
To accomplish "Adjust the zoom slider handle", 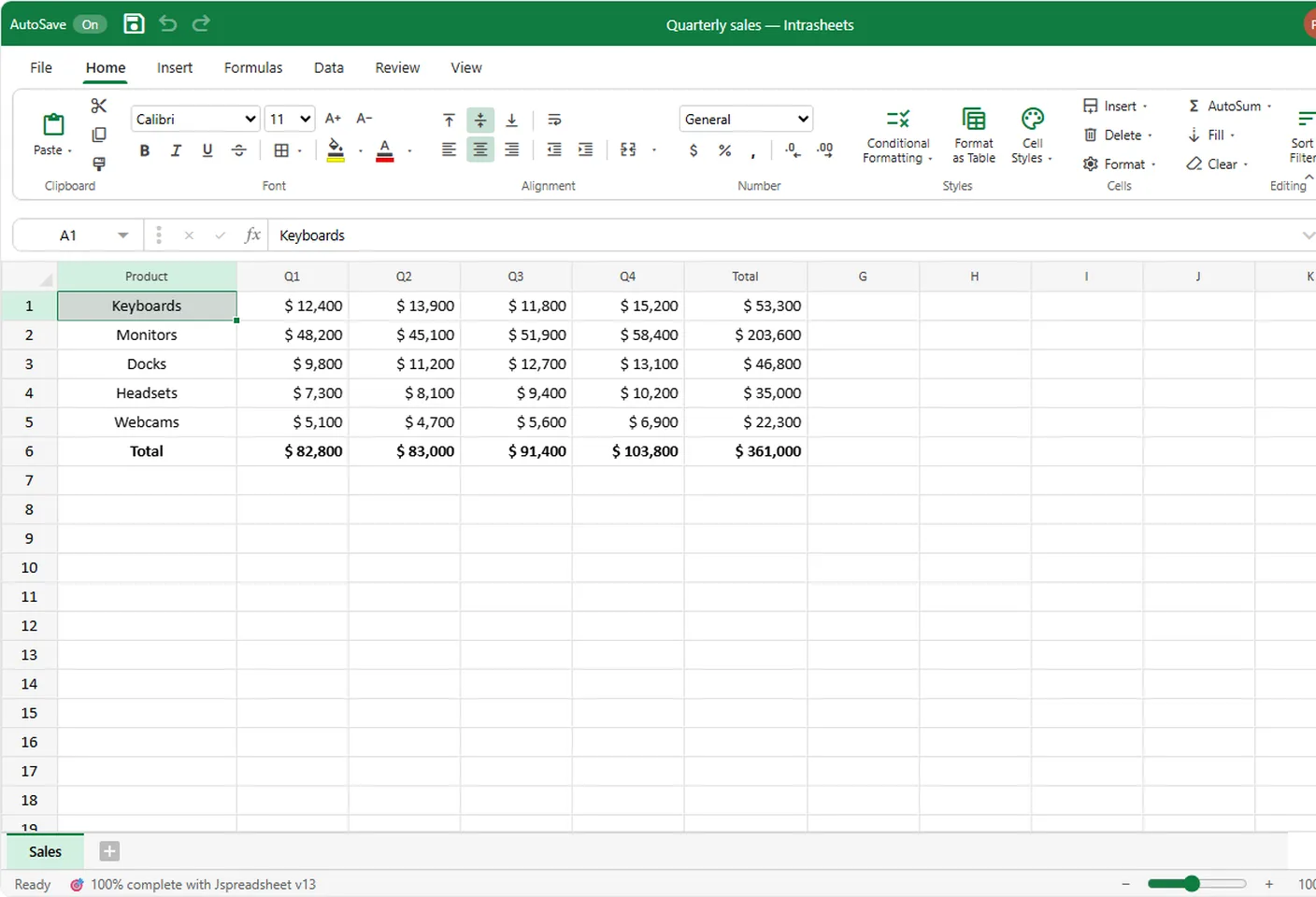I will click(x=1192, y=884).
